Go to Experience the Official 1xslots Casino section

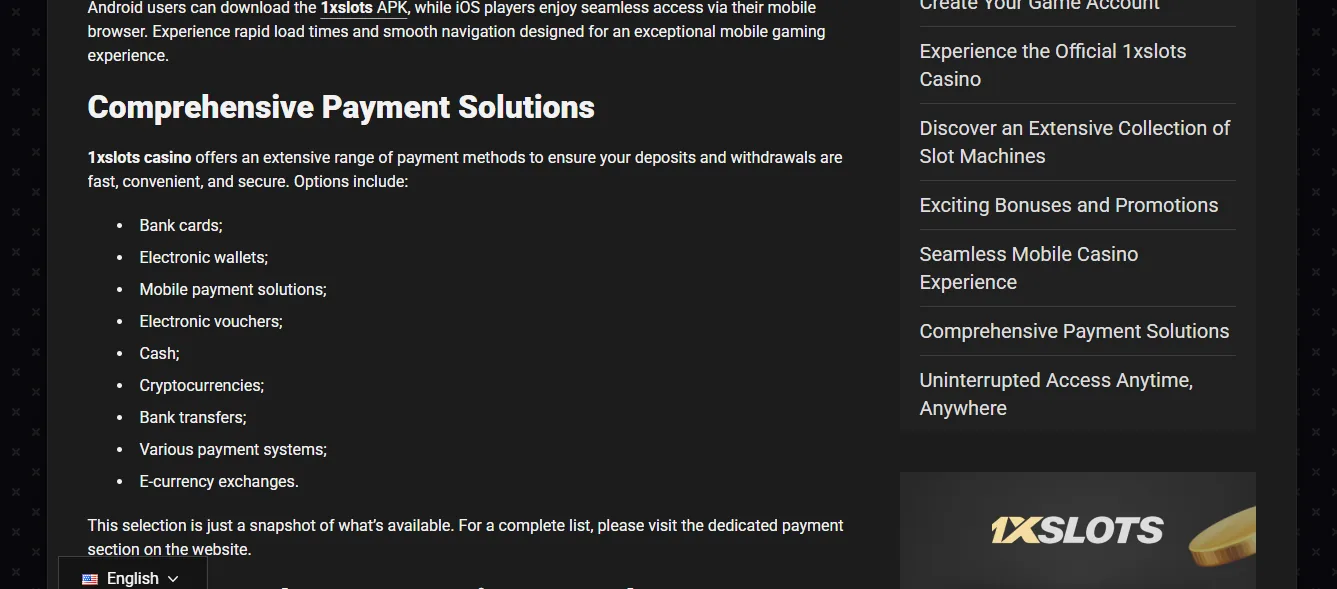pyautogui.click(x=1053, y=65)
